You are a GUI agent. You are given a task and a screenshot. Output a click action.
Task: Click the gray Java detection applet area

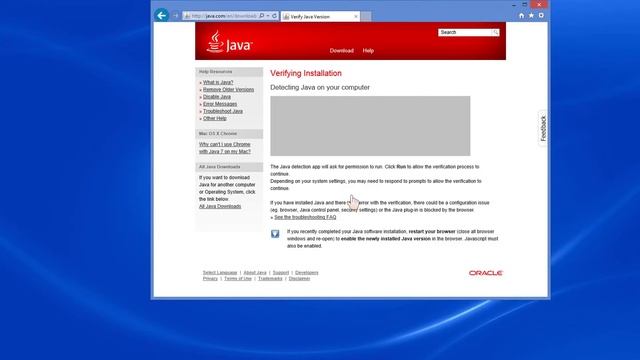pos(370,126)
